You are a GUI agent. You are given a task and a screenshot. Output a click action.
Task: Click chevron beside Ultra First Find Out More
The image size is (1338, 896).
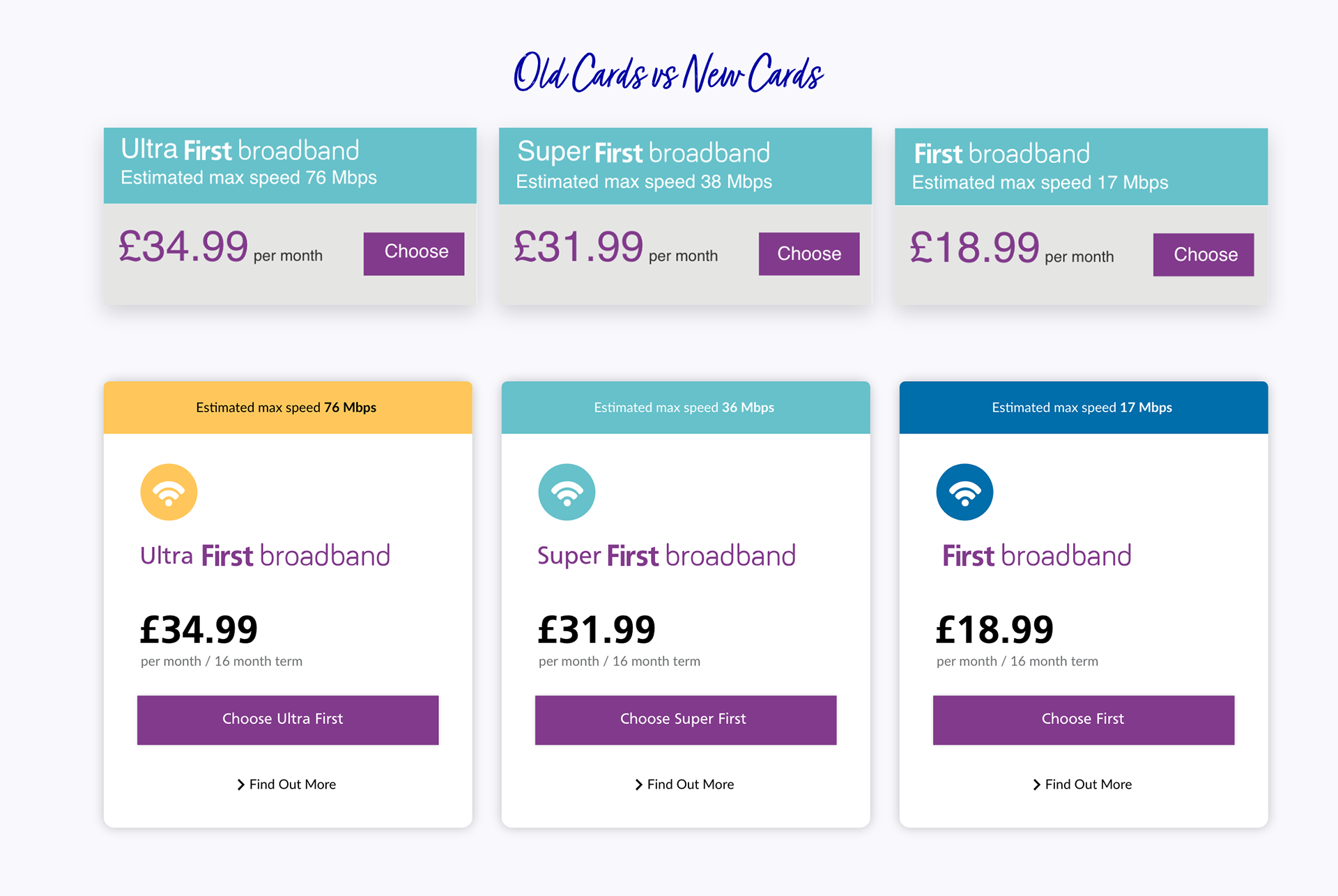coord(240,785)
